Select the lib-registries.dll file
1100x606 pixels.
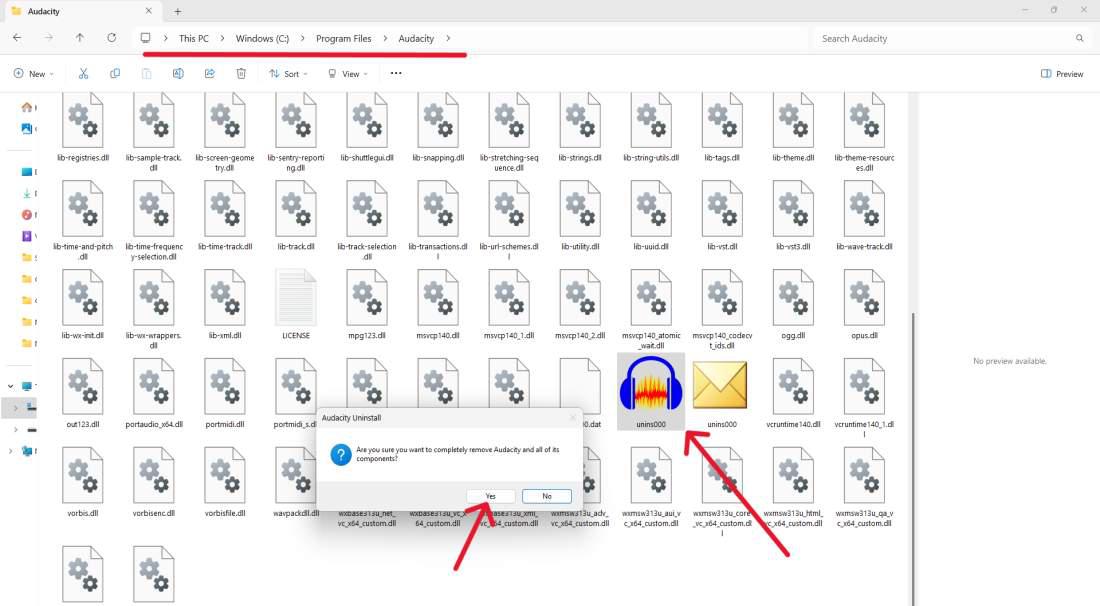83,128
